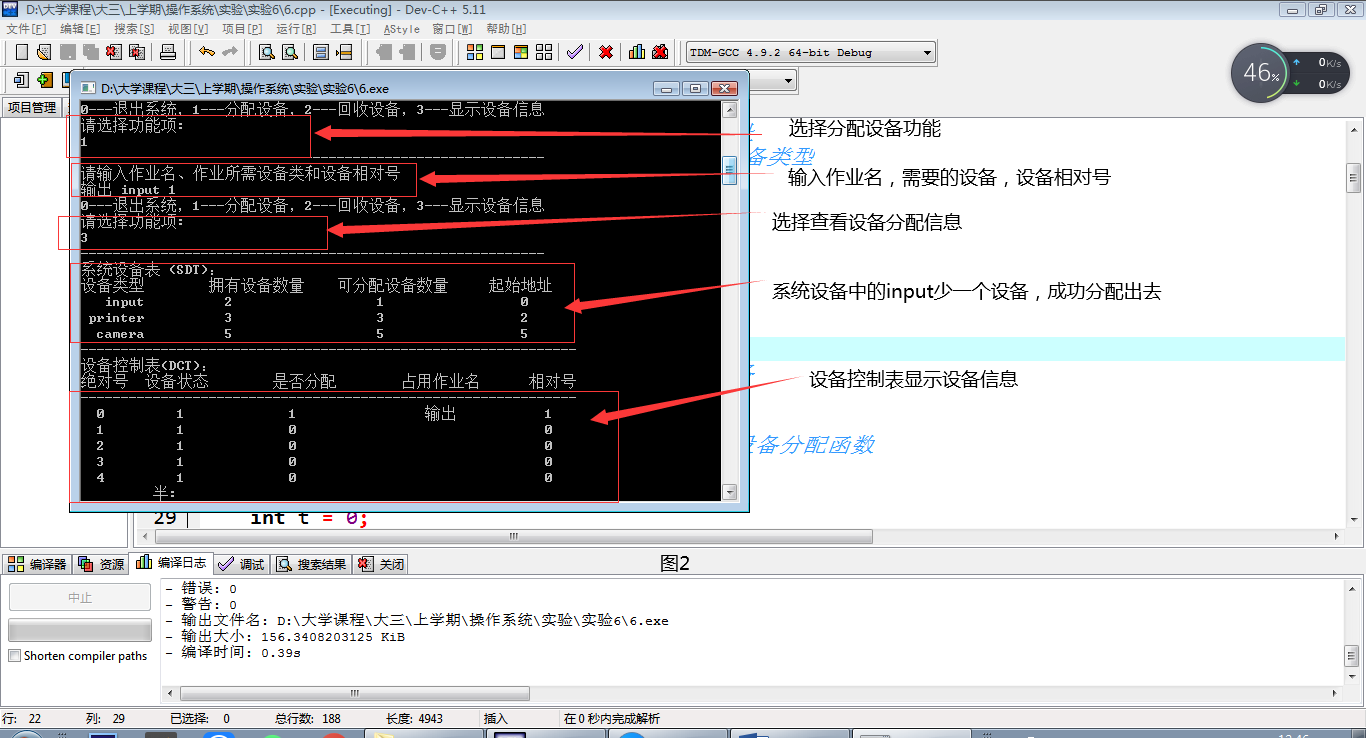The width and height of the screenshot is (1366, 738).
Task: Click the 输出大小: 156.3408203125 KiB log line
Action: [x=285, y=636]
